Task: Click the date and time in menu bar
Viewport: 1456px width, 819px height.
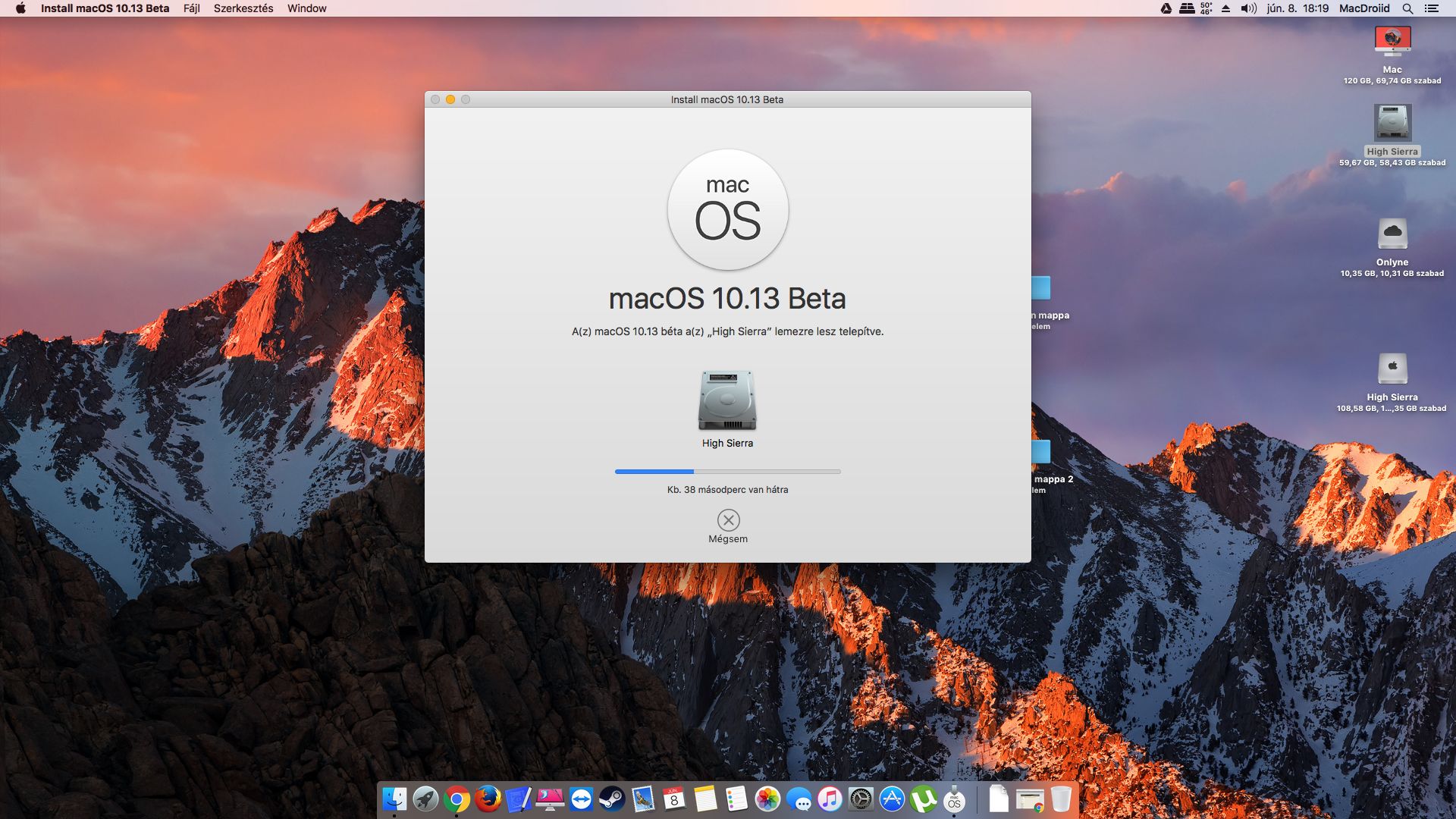Action: [x=1298, y=8]
